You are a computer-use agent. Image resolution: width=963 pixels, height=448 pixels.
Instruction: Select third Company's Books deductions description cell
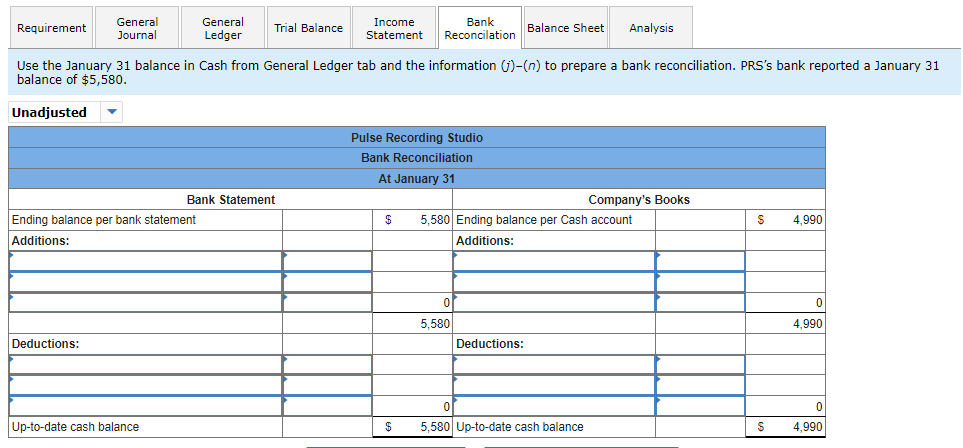554,406
